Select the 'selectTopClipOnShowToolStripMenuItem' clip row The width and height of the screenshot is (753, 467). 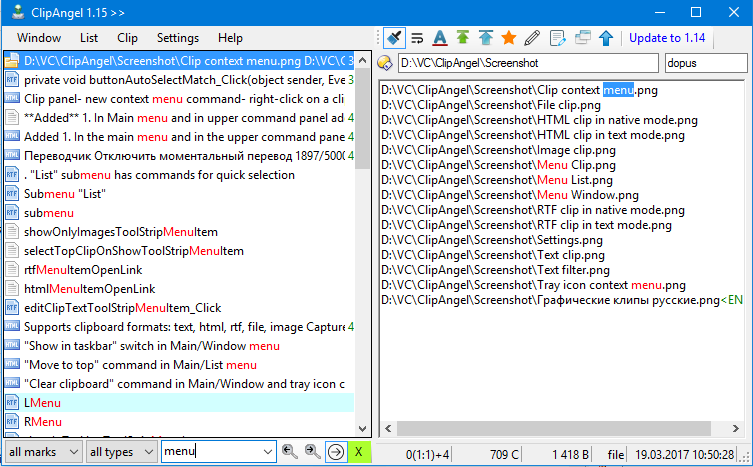179,251
